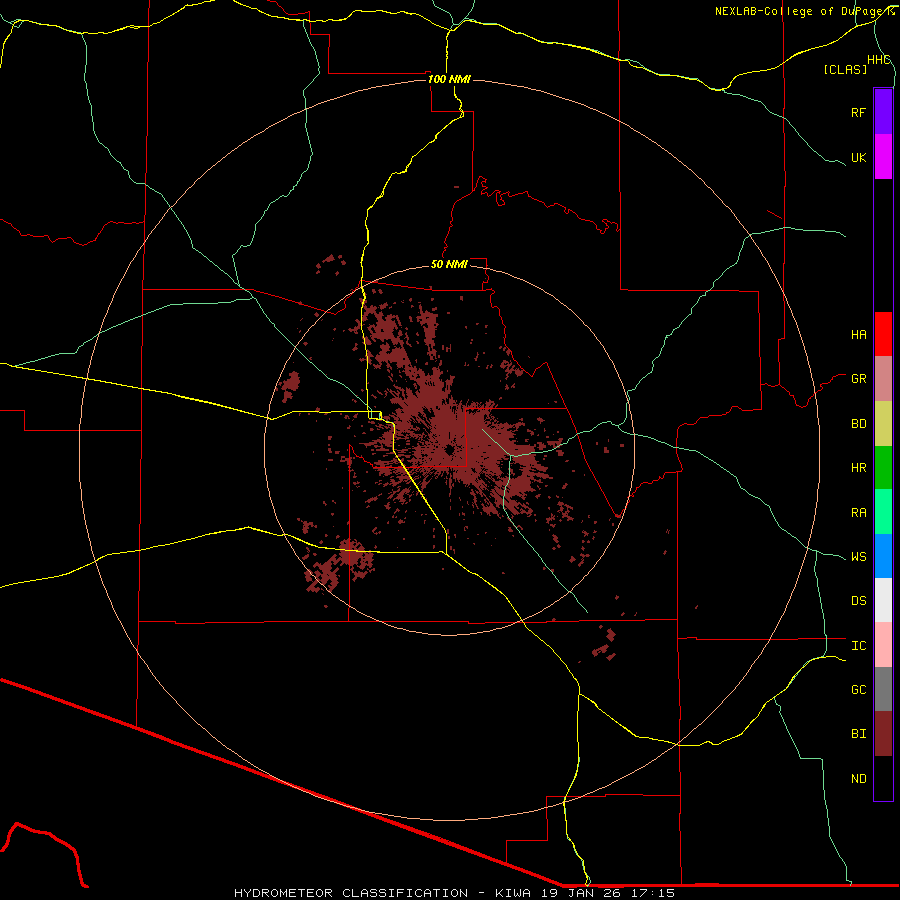
Task: Click the biological echo cluster southwest of radar
Action: click(338, 564)
